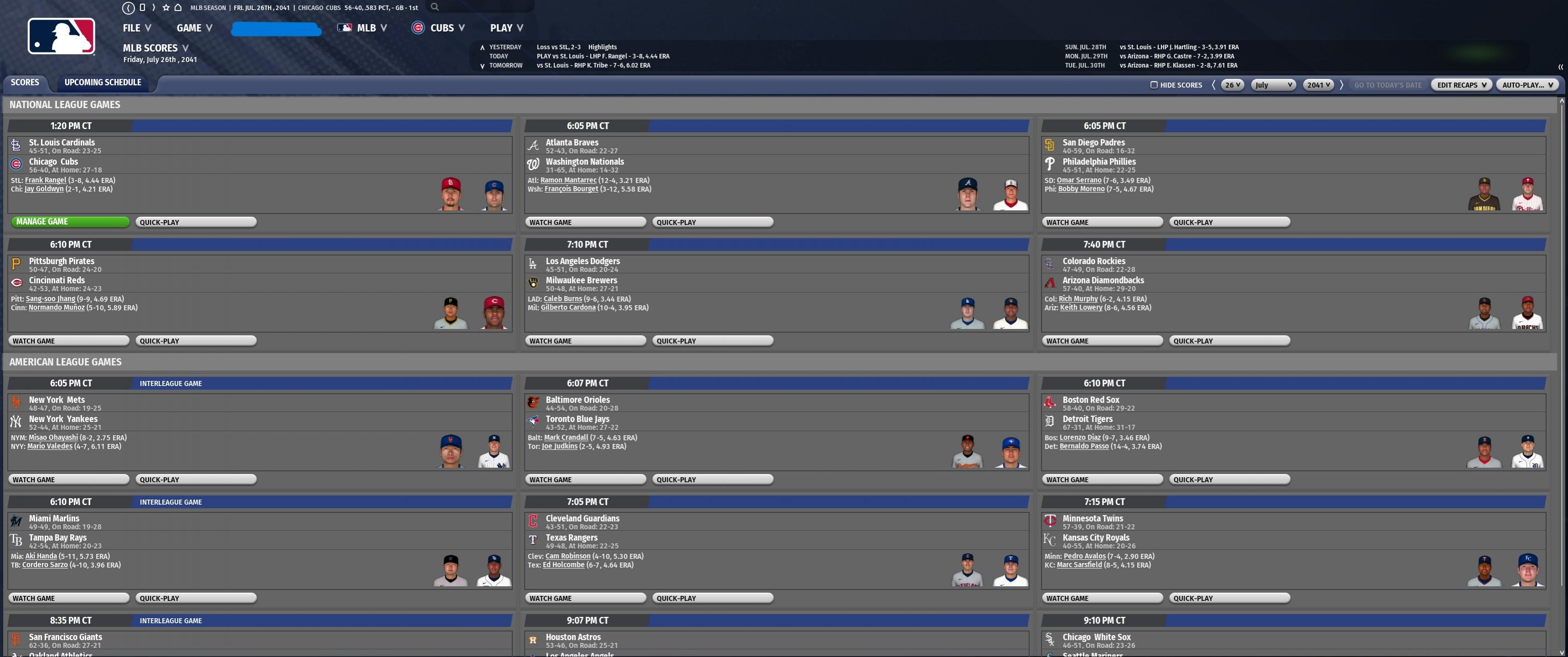The width and height of the screenshot is (1568, 657).
Task: Open the MLB menu
Action: click(362, 28)
